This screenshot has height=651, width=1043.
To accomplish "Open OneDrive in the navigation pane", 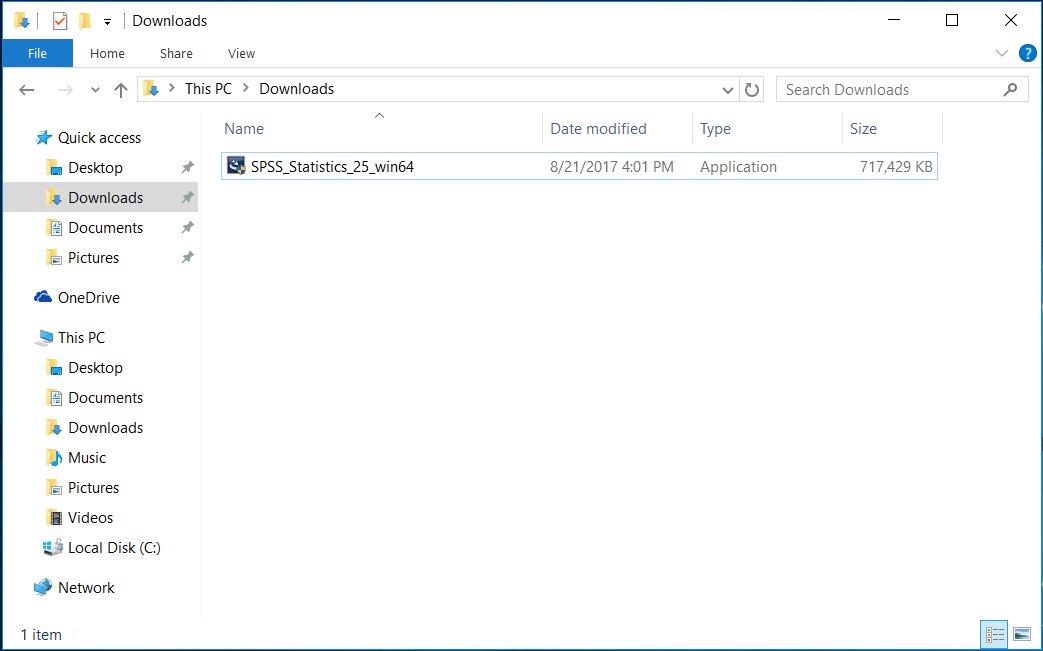I will click(88, 298).
